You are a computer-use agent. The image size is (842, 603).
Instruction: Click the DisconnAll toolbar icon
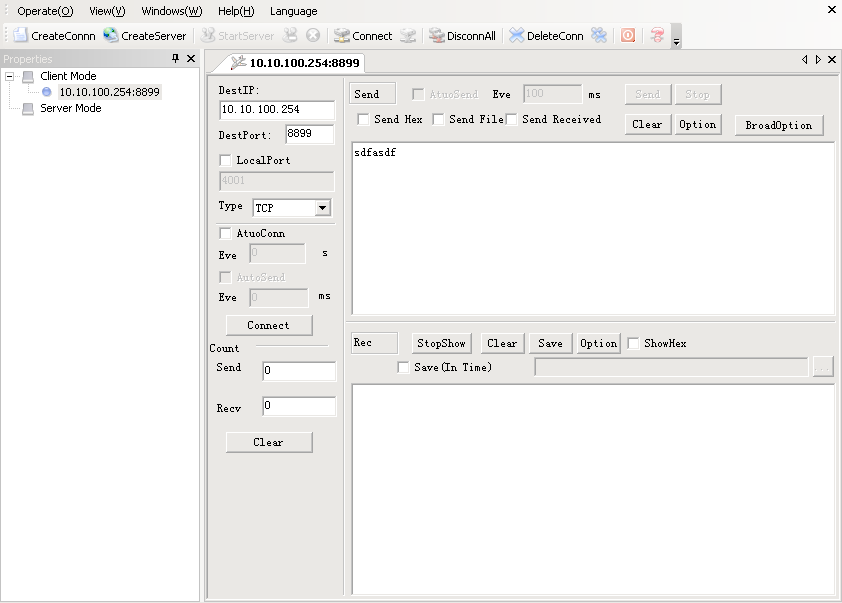[437, 35]
